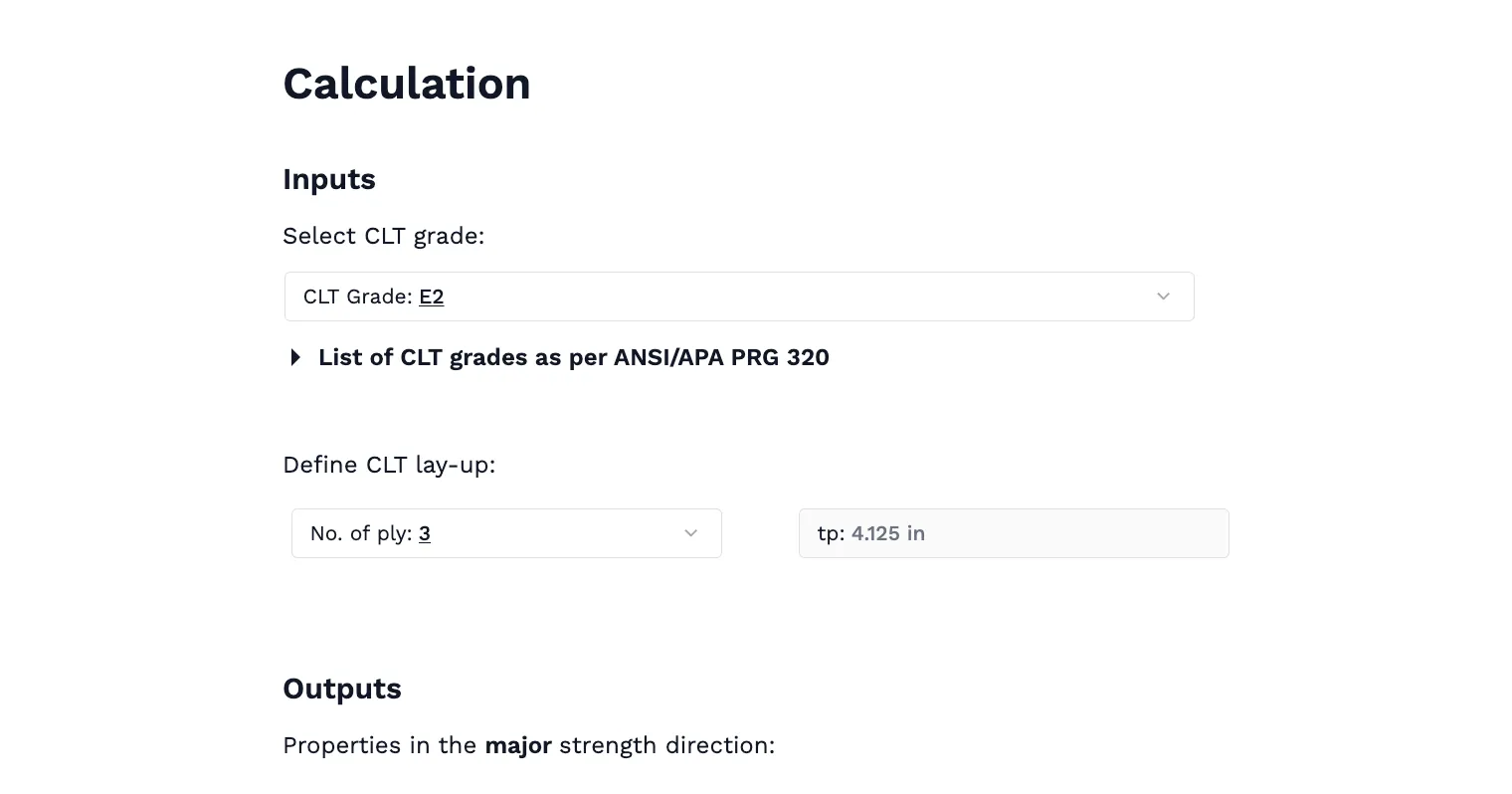Screen dimensions: 1512x794
Task: Select the 4.125 in placeholder value
Action: point(888,533)
